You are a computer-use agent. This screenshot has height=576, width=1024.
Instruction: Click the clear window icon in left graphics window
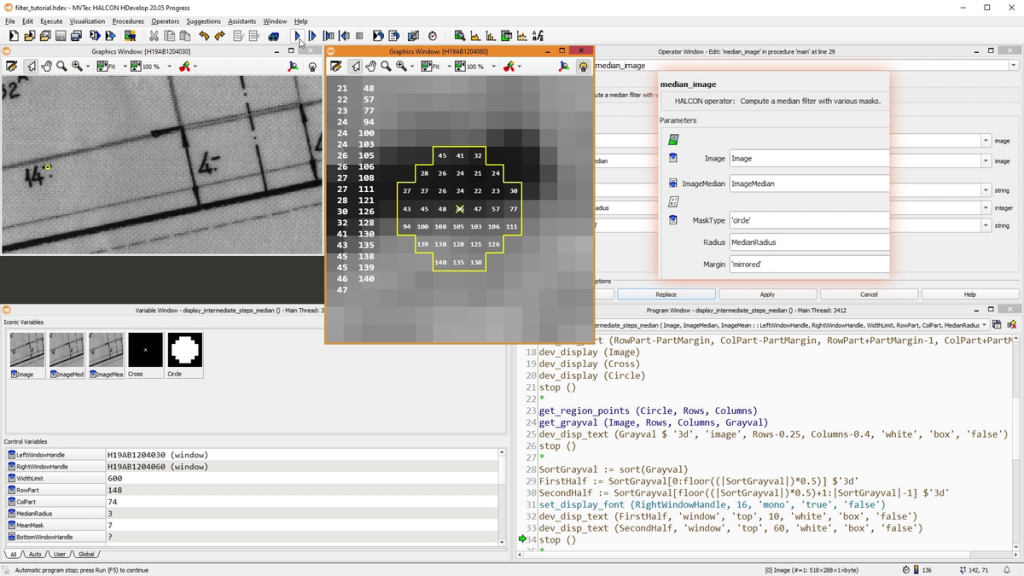point(12,67)
